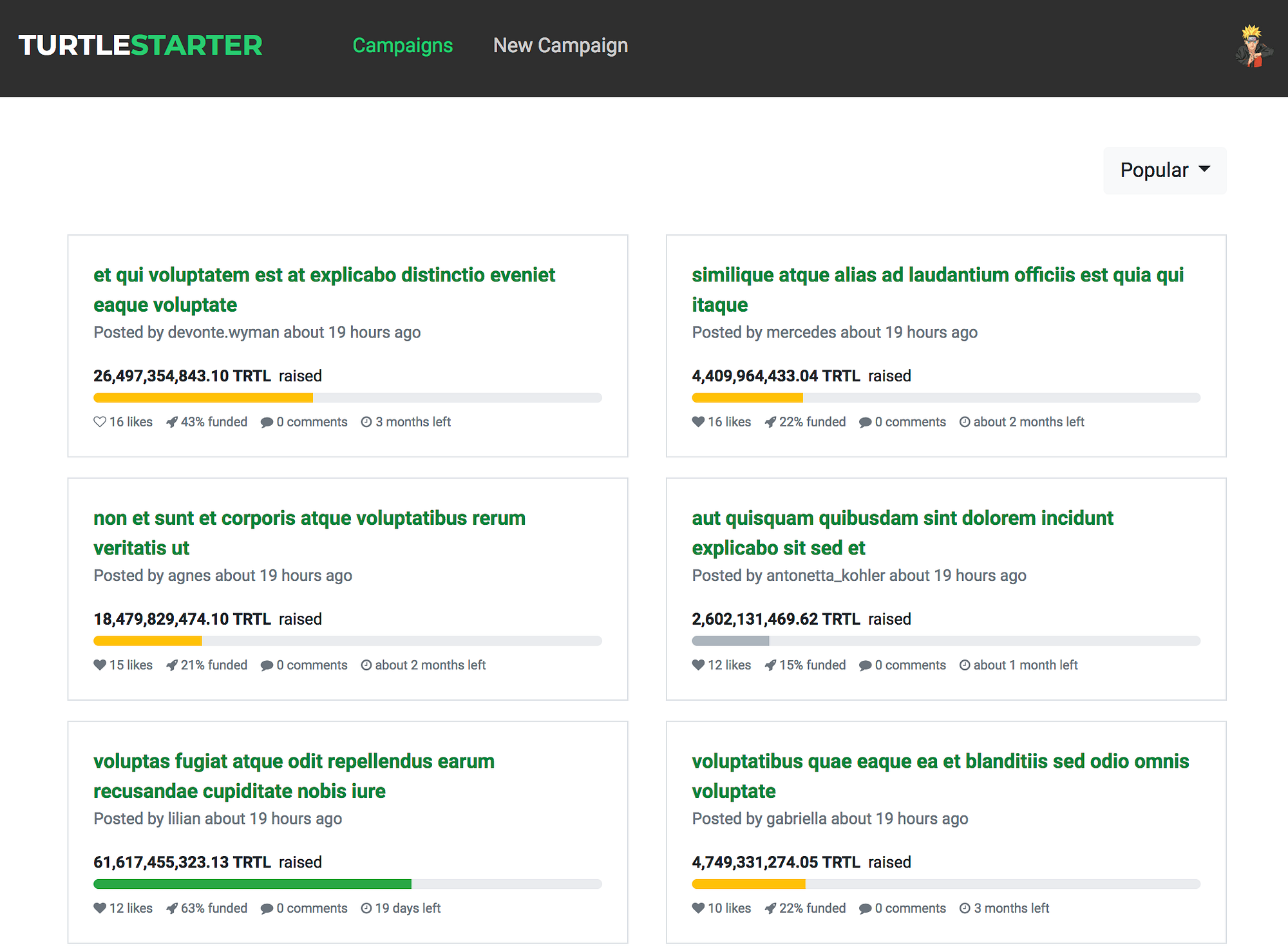This screenshot has width=1288, height=950.
Task: Click the green 63% funding progress bar
Action: click(x=252, y=884)
